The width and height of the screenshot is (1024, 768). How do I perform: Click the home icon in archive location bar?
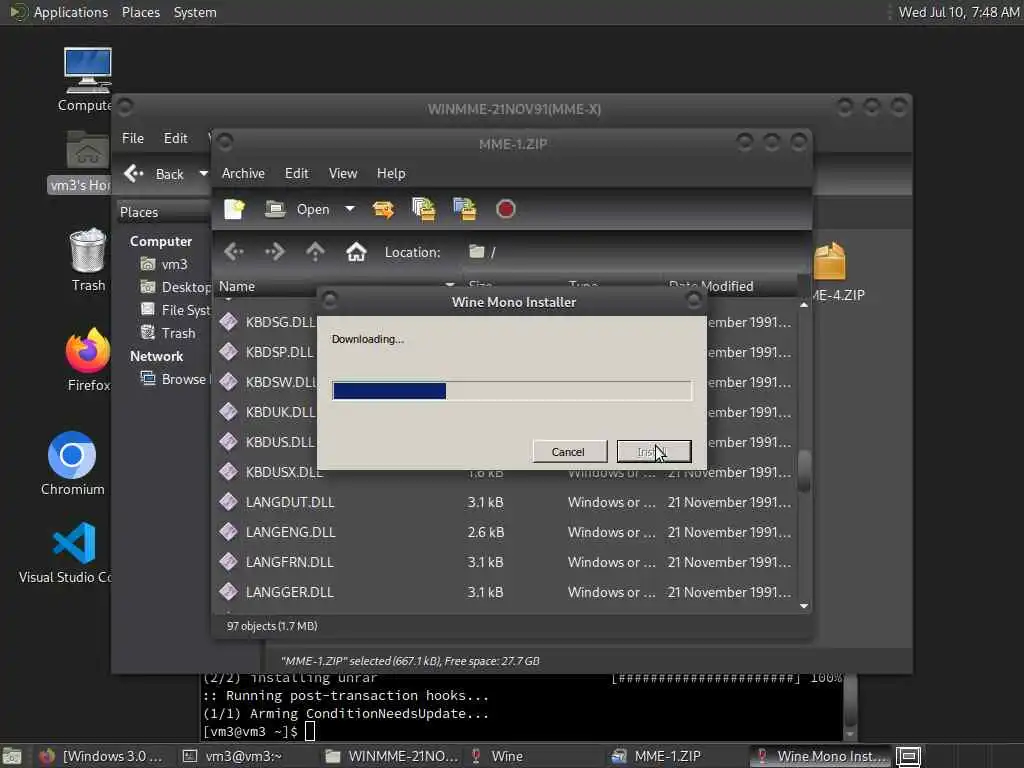pyautogui.click(x=356, y=252)
